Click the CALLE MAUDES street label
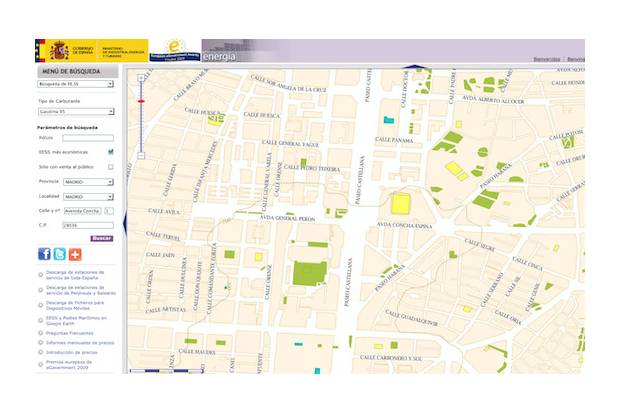 pos(197,351)
